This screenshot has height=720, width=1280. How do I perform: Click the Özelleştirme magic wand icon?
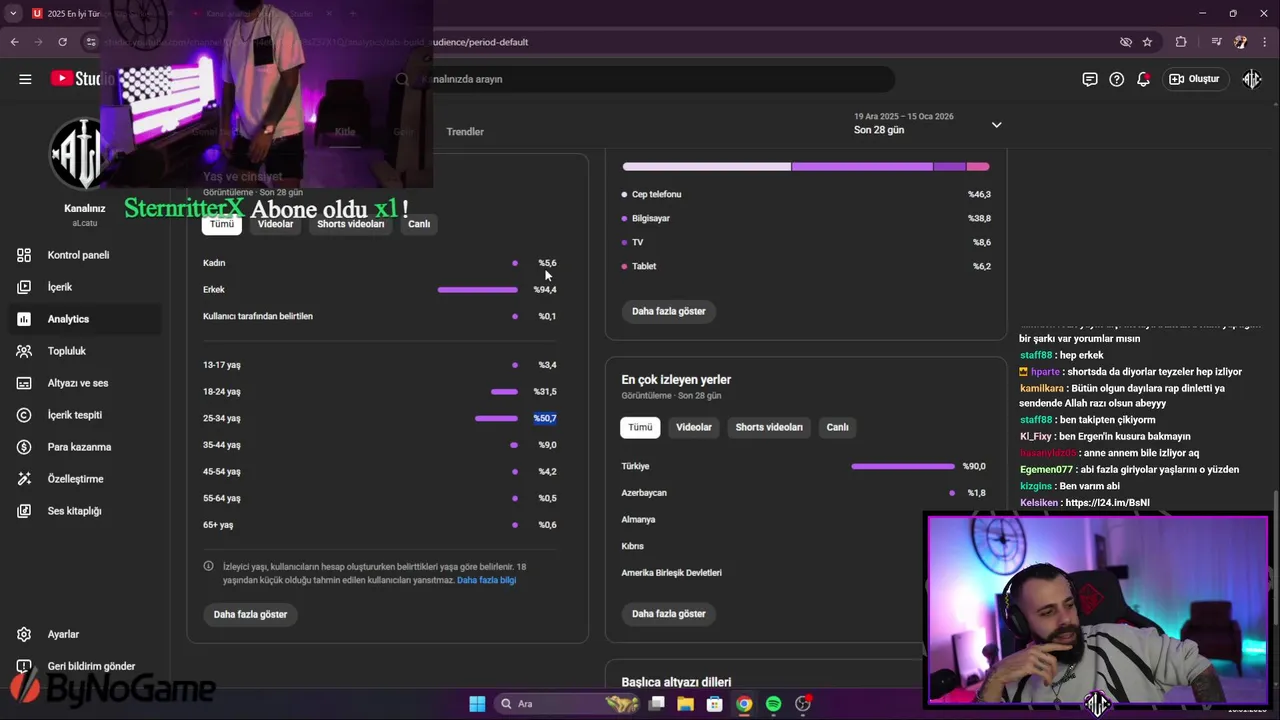(24, 479)
